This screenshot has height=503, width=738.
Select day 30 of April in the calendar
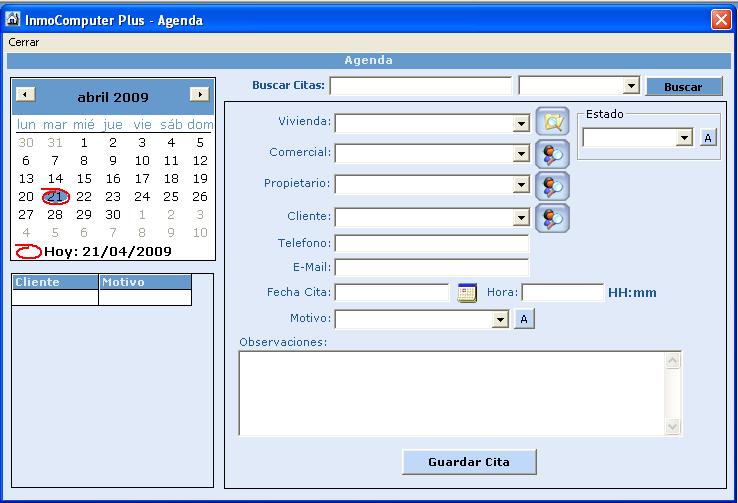click(x=113, y=215)
